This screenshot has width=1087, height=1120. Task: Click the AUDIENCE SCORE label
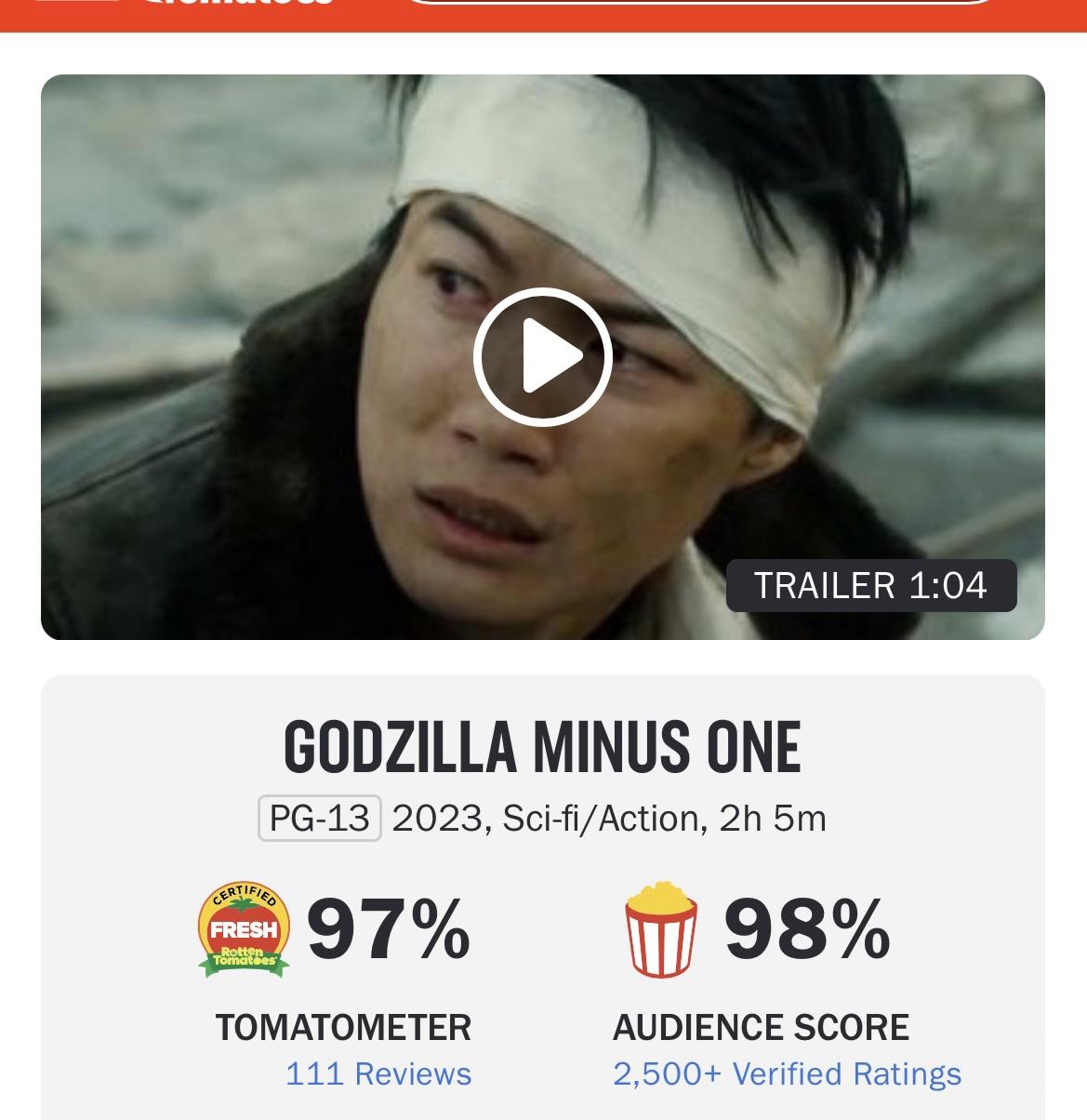pos(761,1027)
